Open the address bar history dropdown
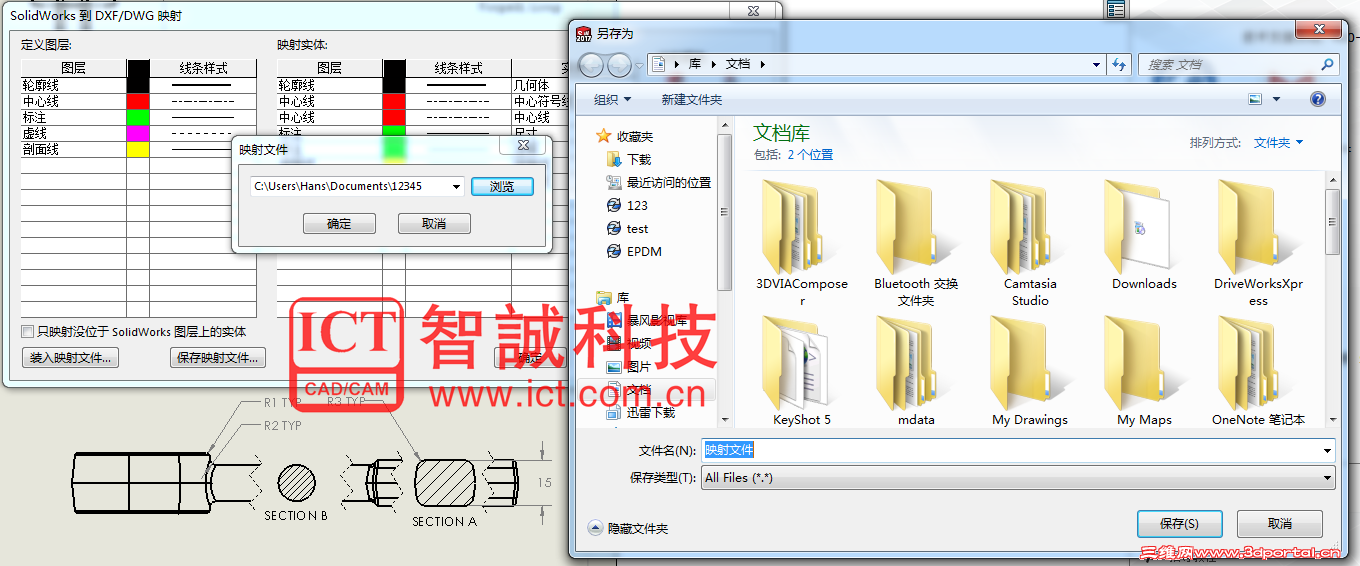Screen dimensions: 1360x566 pyautogui.click(x=1096, y=64)
